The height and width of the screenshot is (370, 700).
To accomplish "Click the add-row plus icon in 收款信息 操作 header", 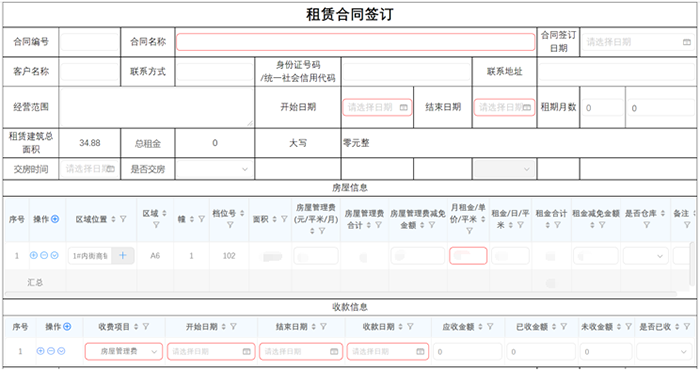I will (67, 327).
